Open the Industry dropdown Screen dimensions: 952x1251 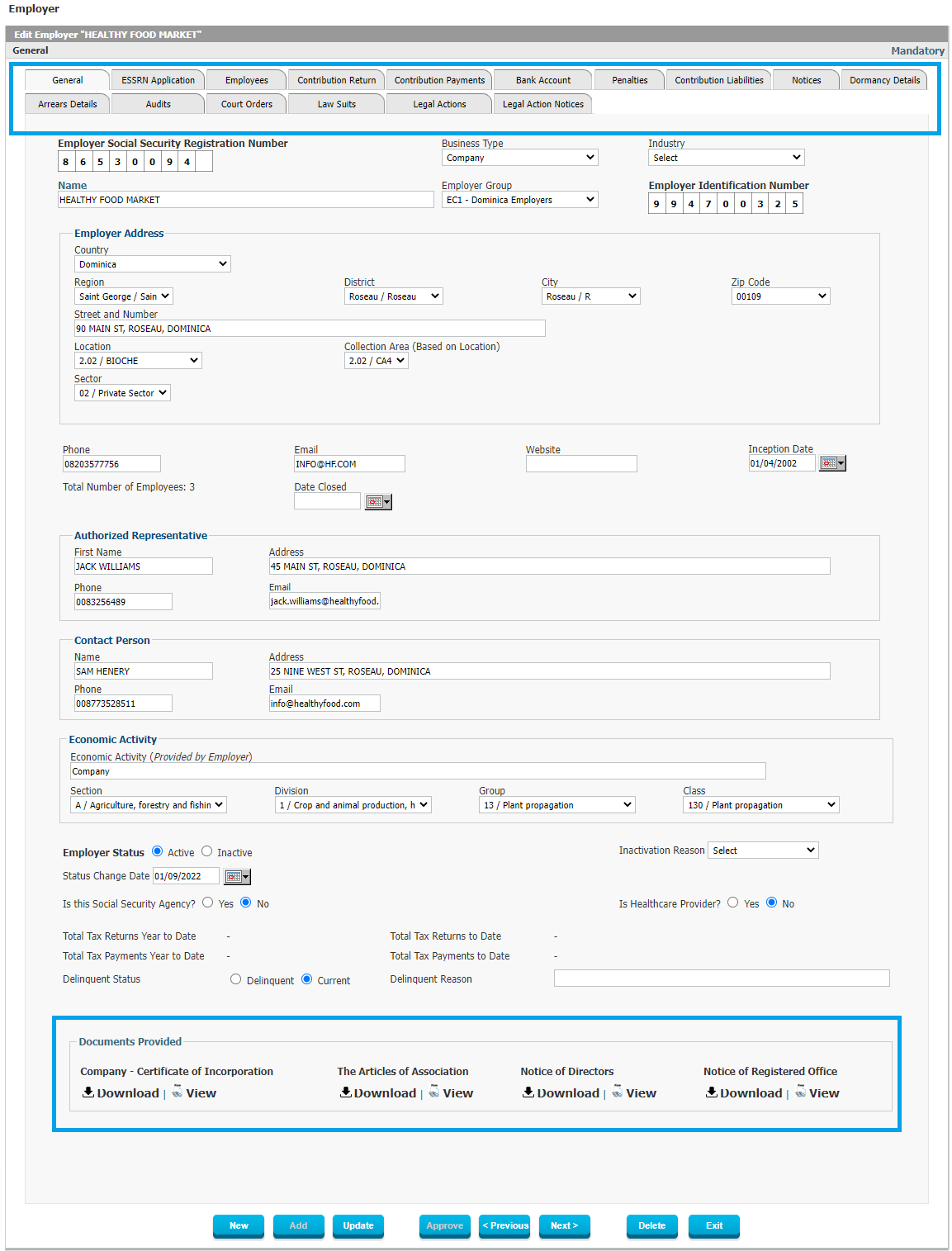727,158
